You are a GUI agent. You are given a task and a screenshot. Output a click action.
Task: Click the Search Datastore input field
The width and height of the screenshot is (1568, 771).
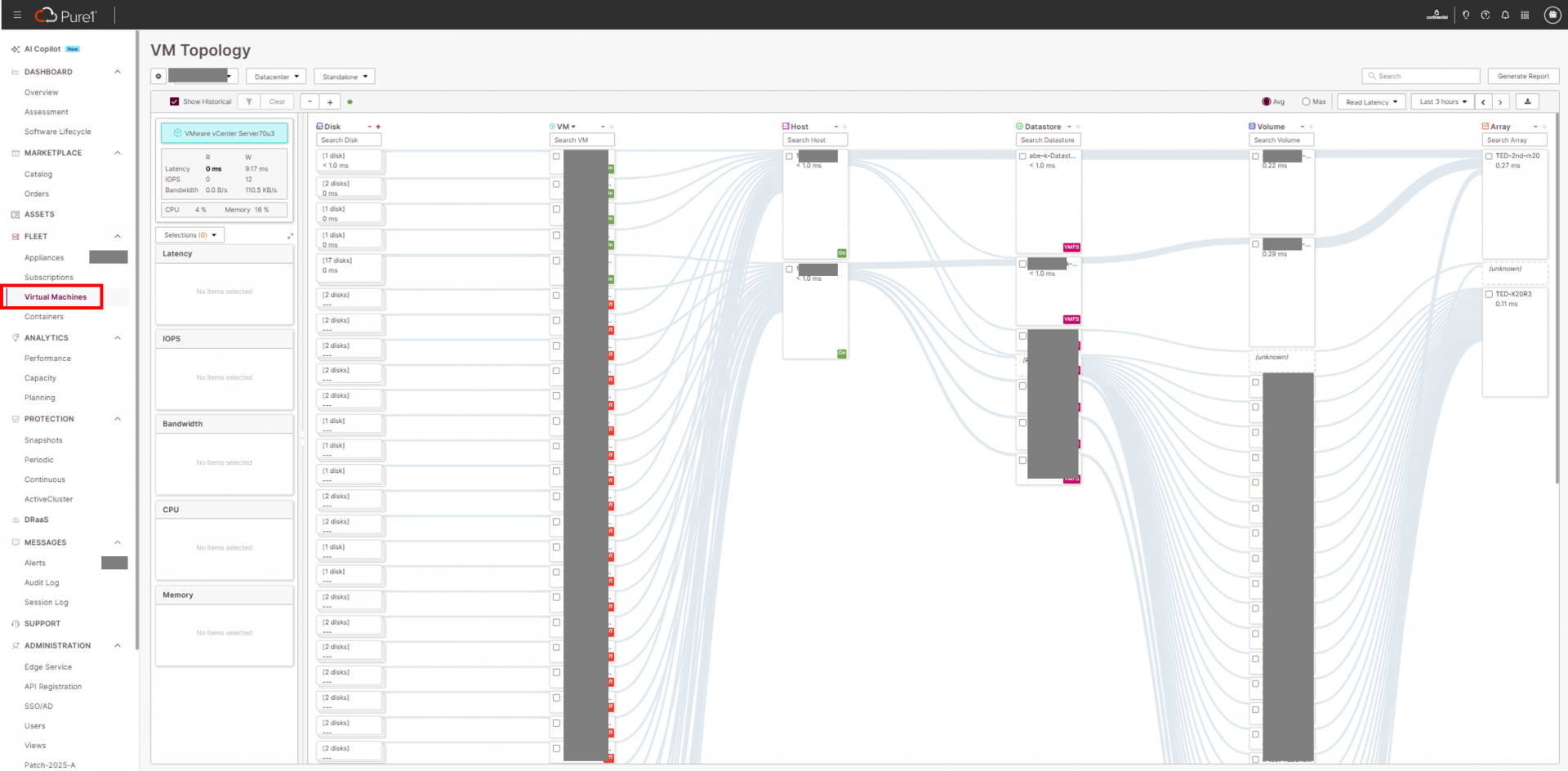[x=1048, y=140]
